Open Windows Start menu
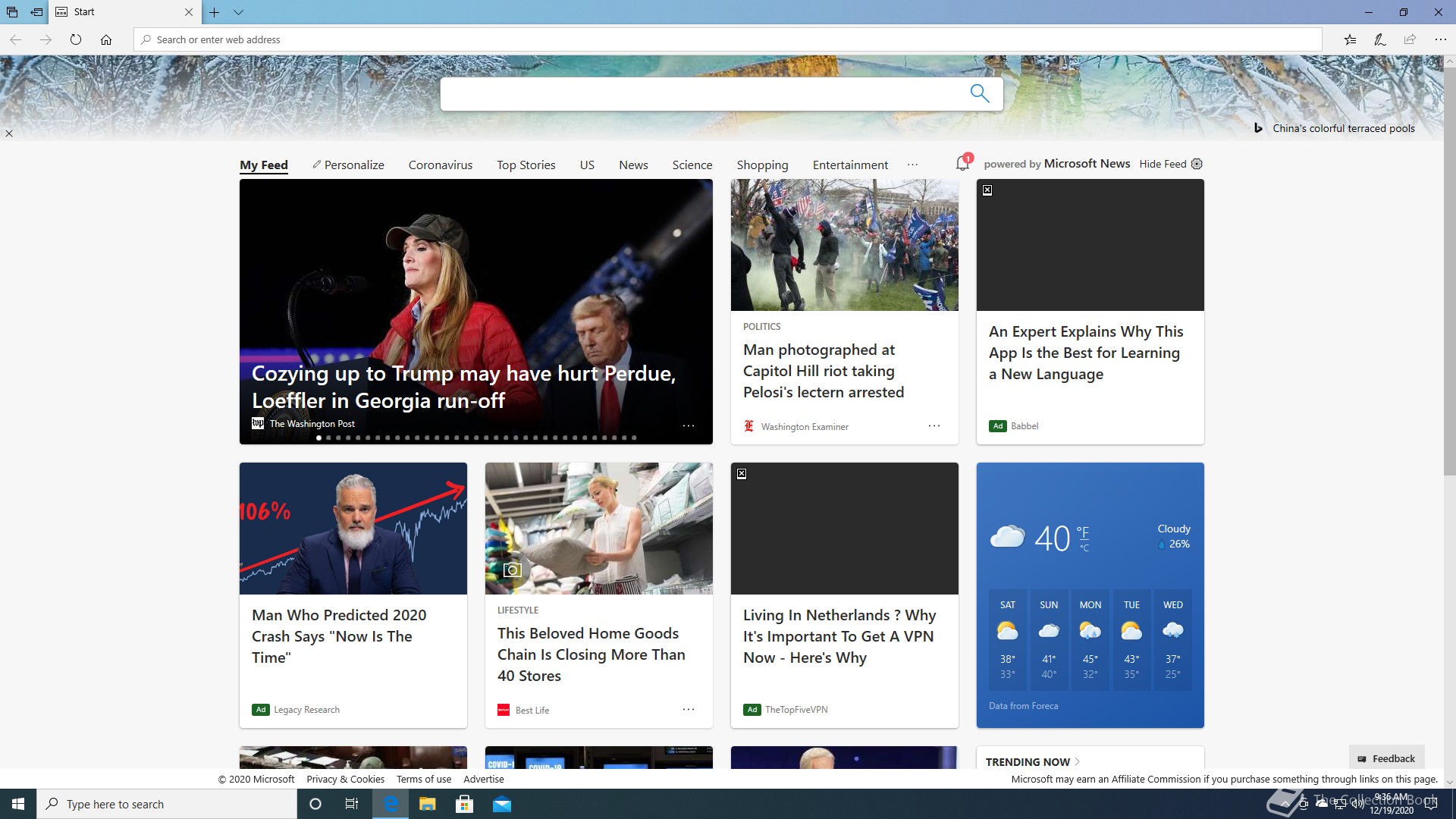 pos(18,804)
